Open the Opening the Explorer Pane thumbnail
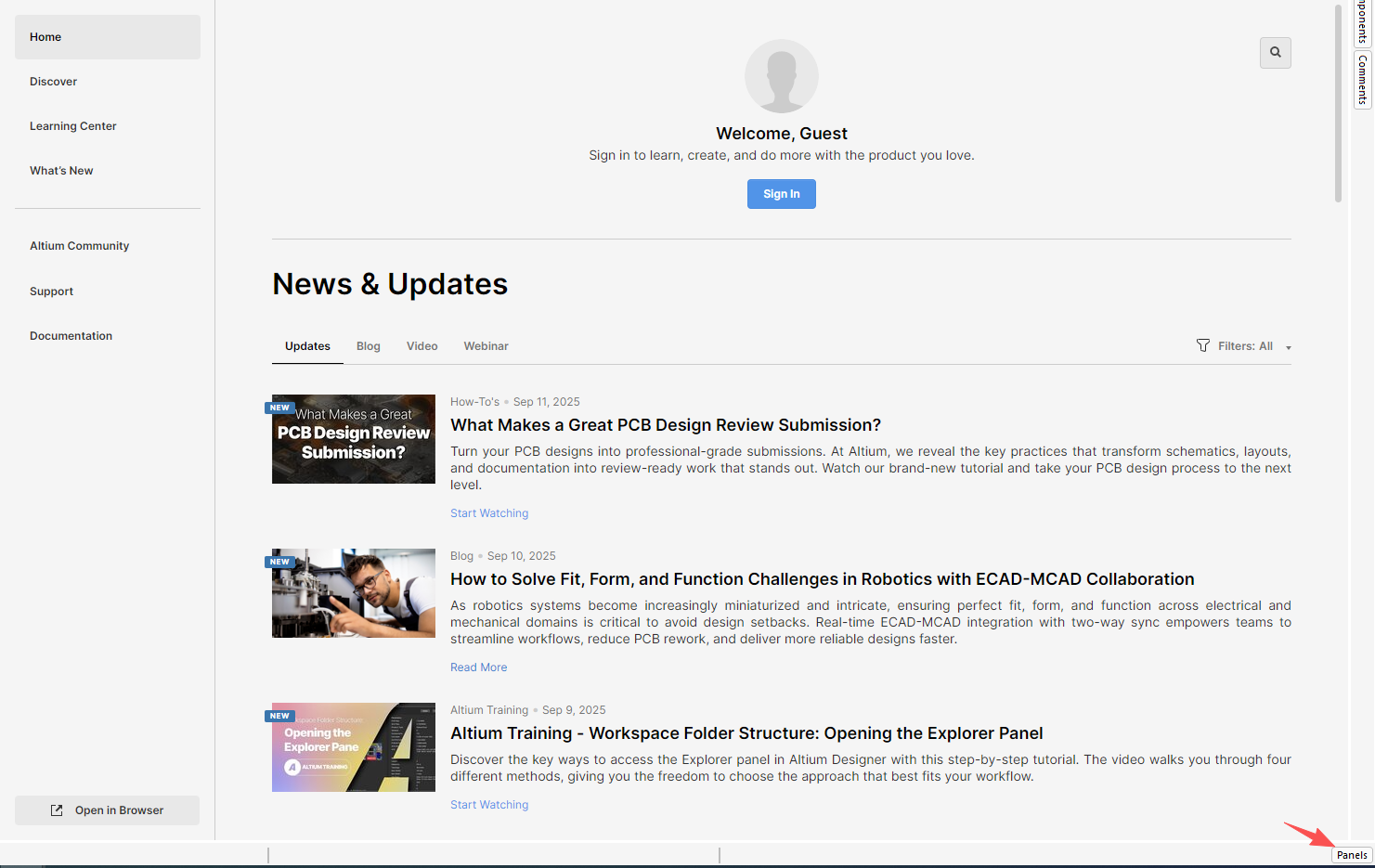 tap(354, 747)
